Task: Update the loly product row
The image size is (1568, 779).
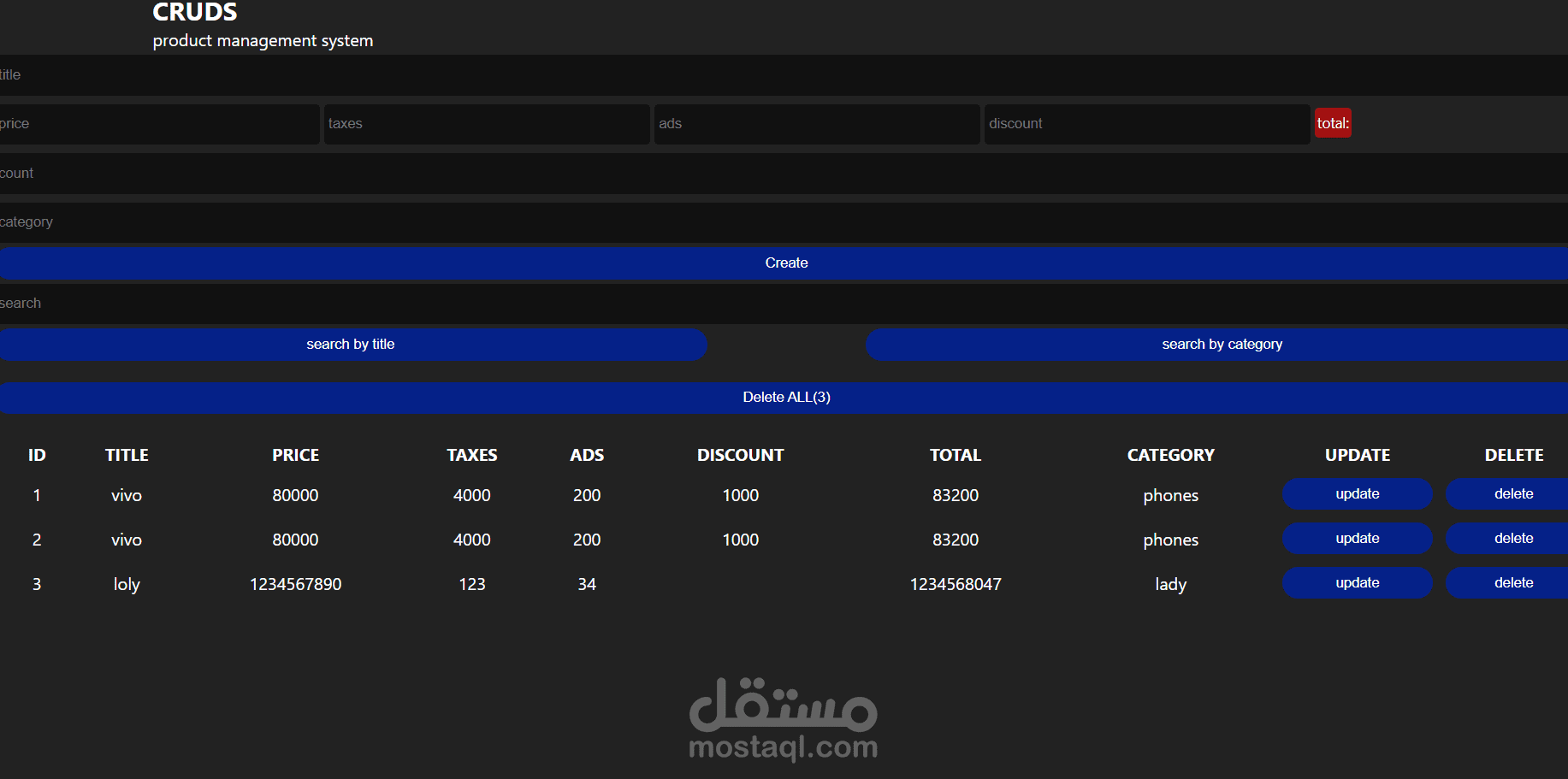Action: (1358, 583)
